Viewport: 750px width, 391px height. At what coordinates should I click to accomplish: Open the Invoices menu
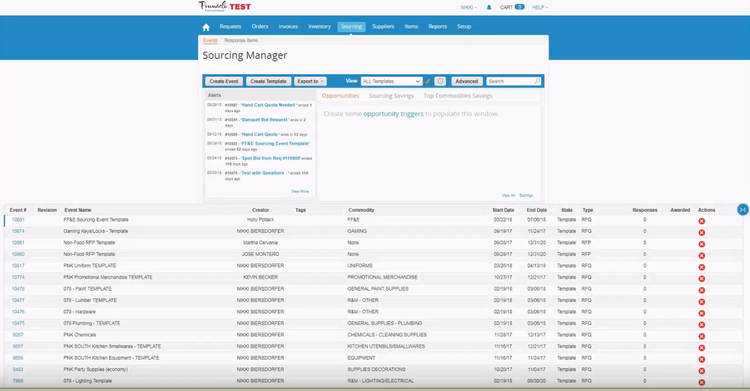[x=288, y=27]
